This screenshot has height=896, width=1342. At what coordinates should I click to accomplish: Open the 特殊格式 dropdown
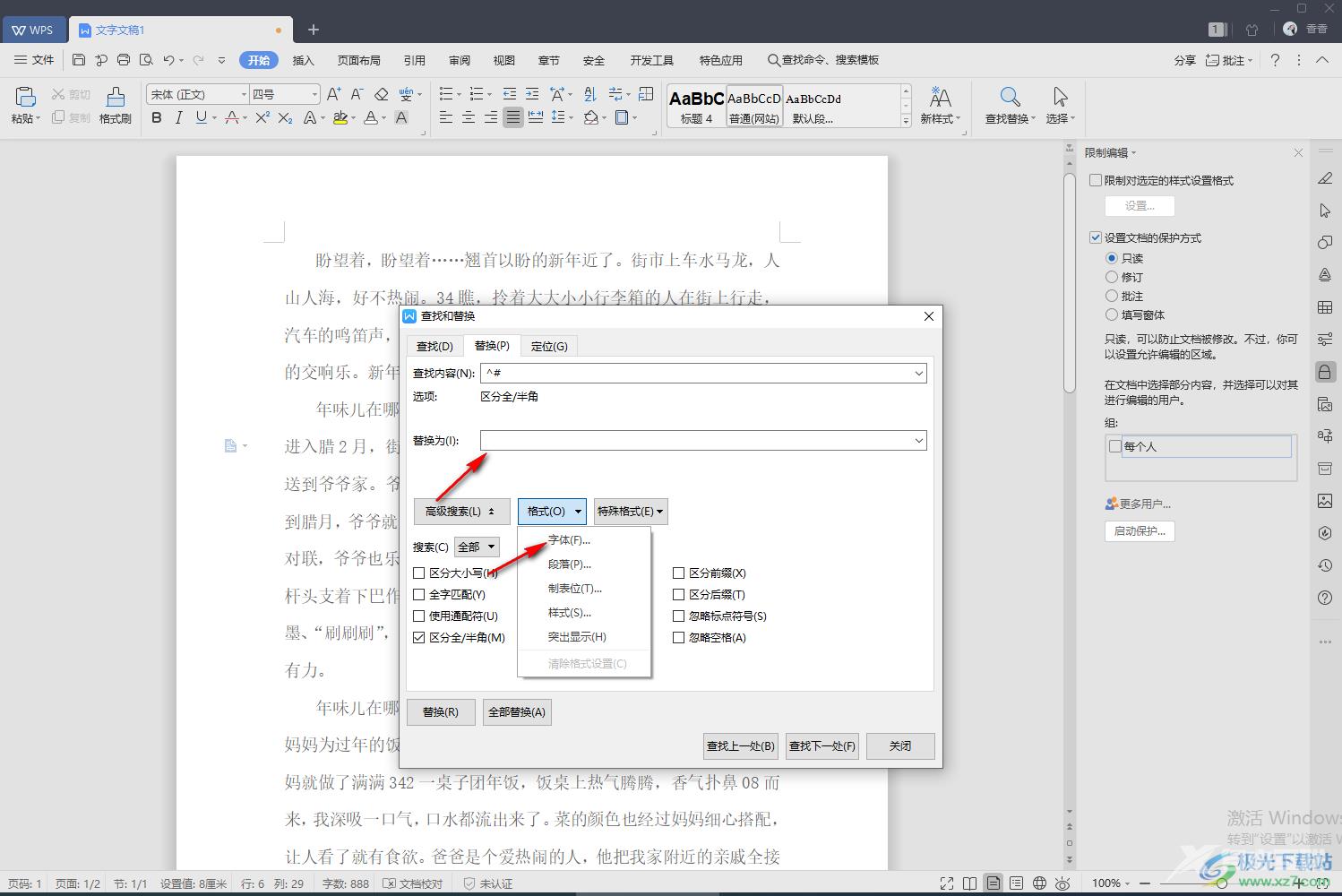click(631, 512)
